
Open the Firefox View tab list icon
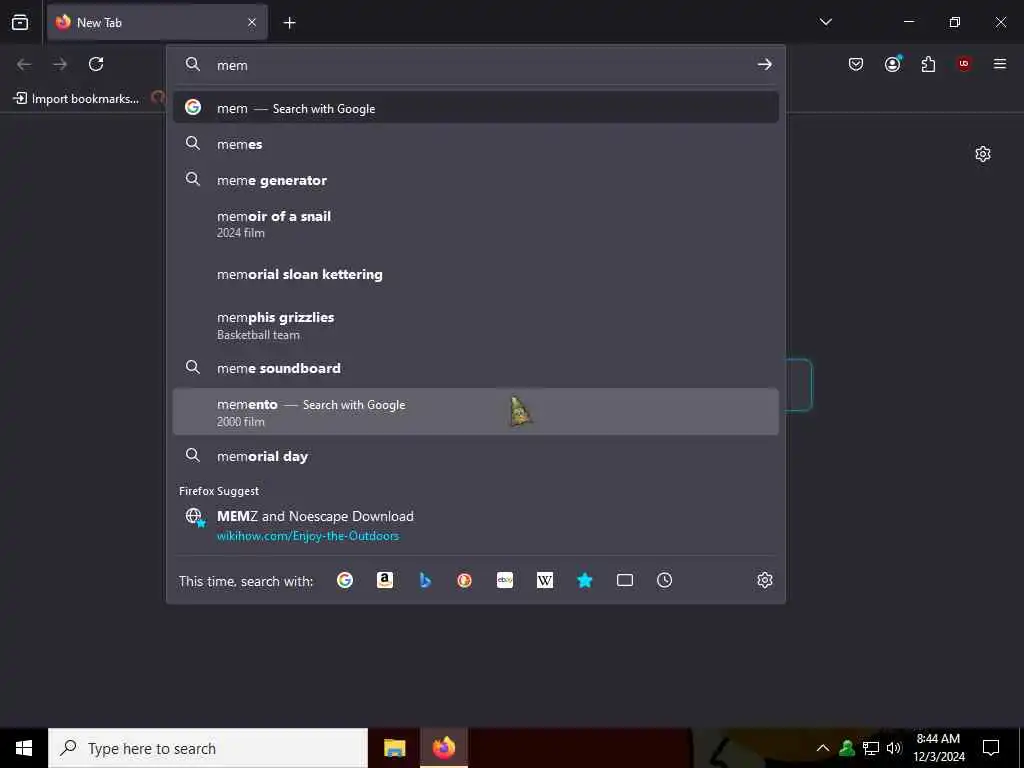(x=20, y=22)
